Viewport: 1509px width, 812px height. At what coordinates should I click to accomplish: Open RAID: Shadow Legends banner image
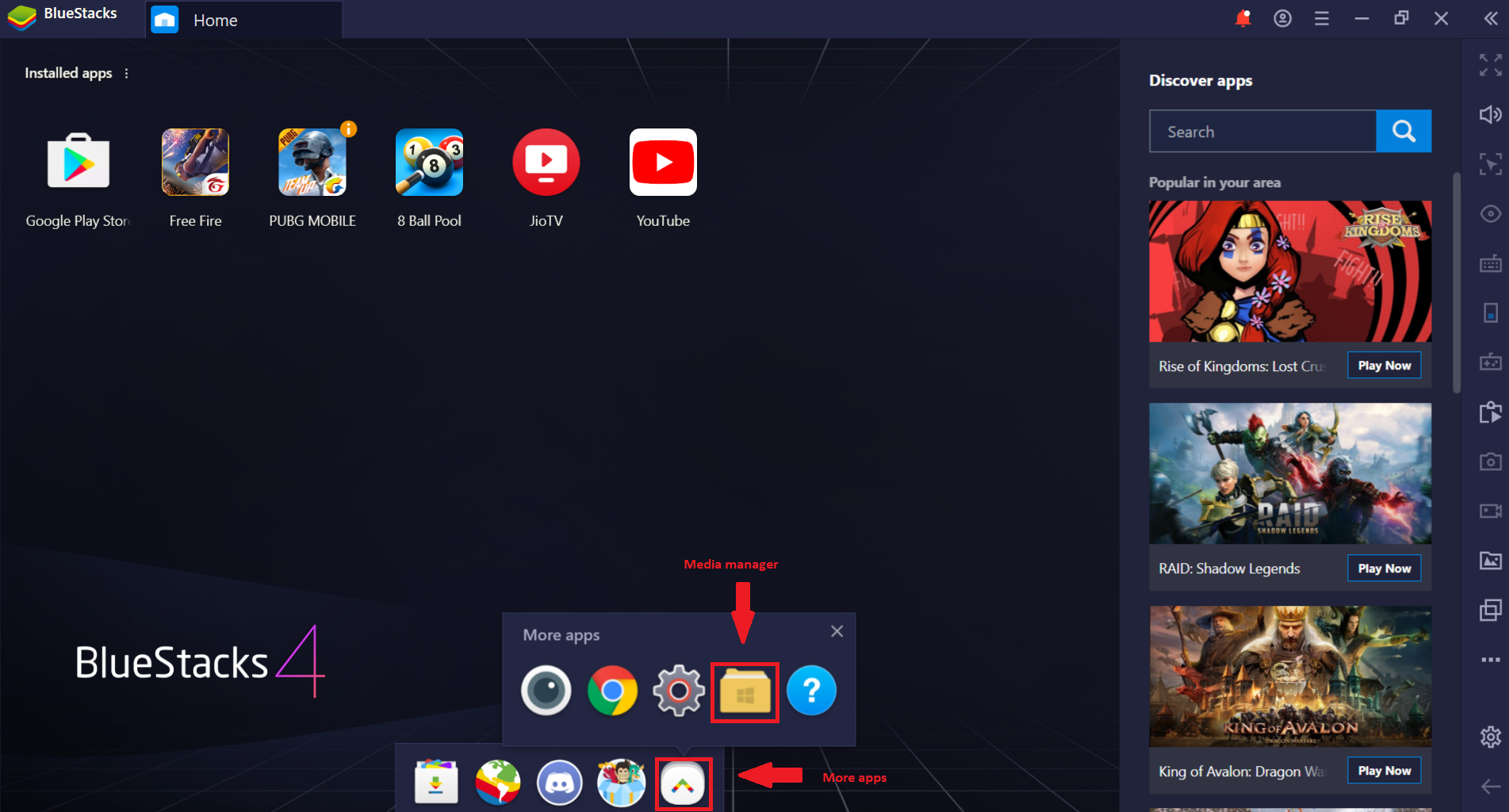click(x=1290, y=473)
